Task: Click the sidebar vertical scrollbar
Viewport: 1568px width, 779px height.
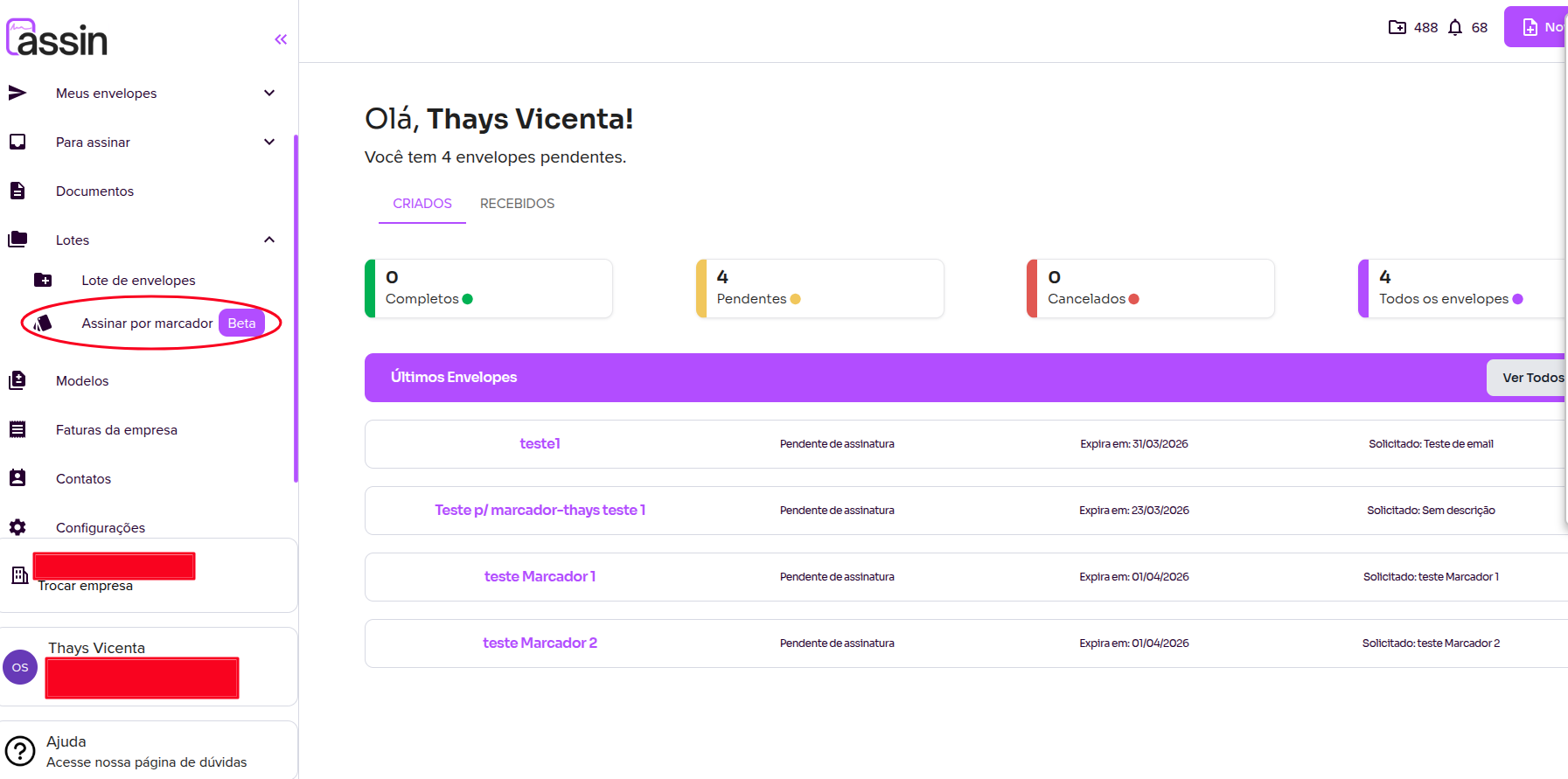Action: (x=296, y=308)
